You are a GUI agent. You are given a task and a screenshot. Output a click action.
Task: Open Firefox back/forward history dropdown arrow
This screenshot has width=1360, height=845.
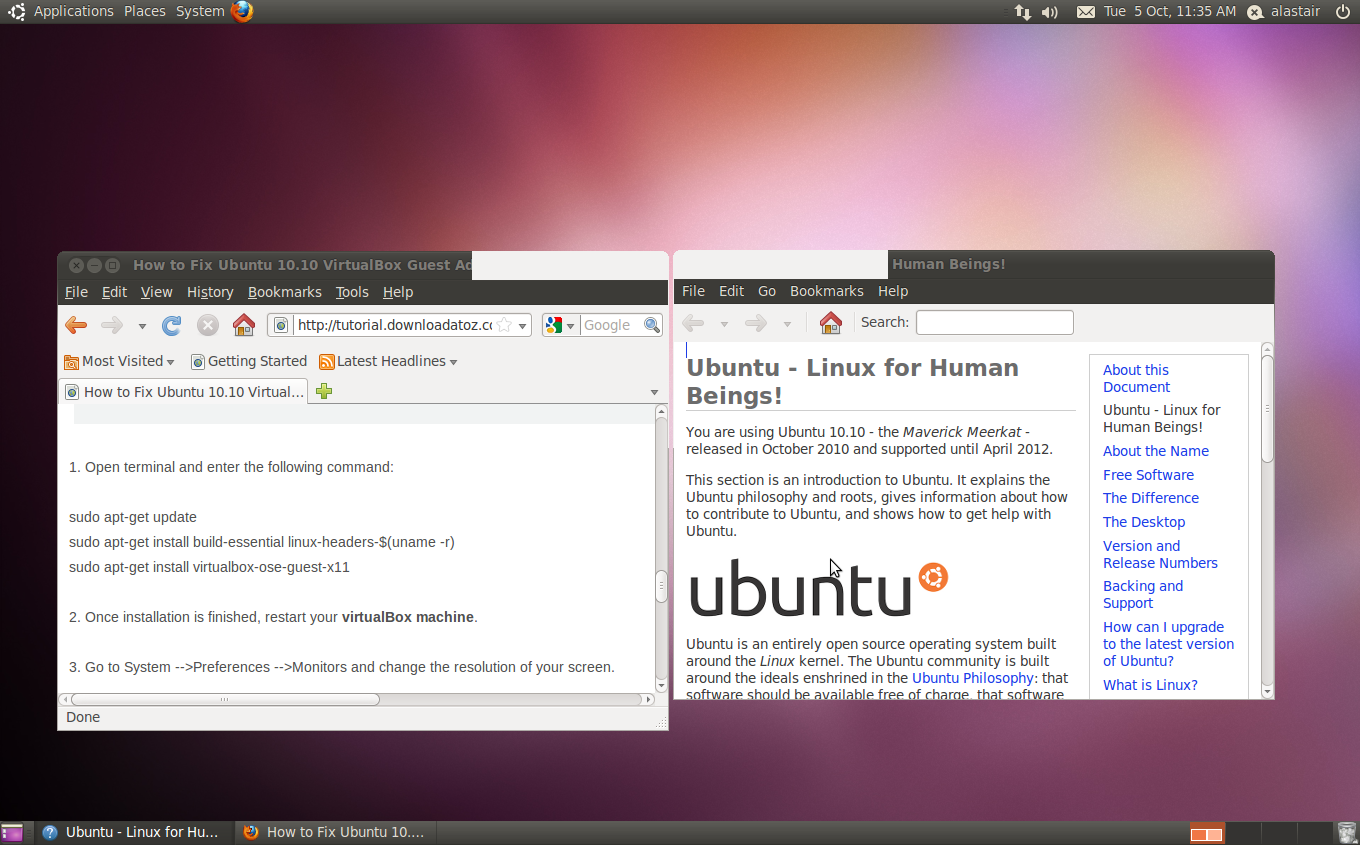click(142, 326)
